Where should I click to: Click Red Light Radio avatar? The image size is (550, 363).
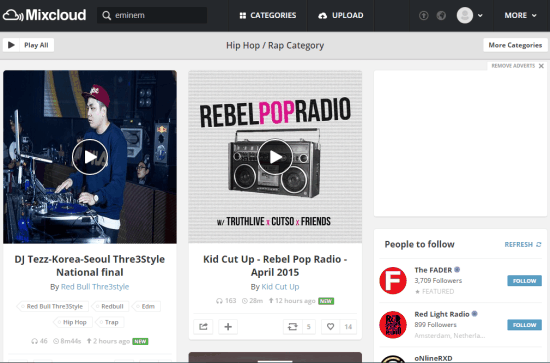(x=393, y=324)
